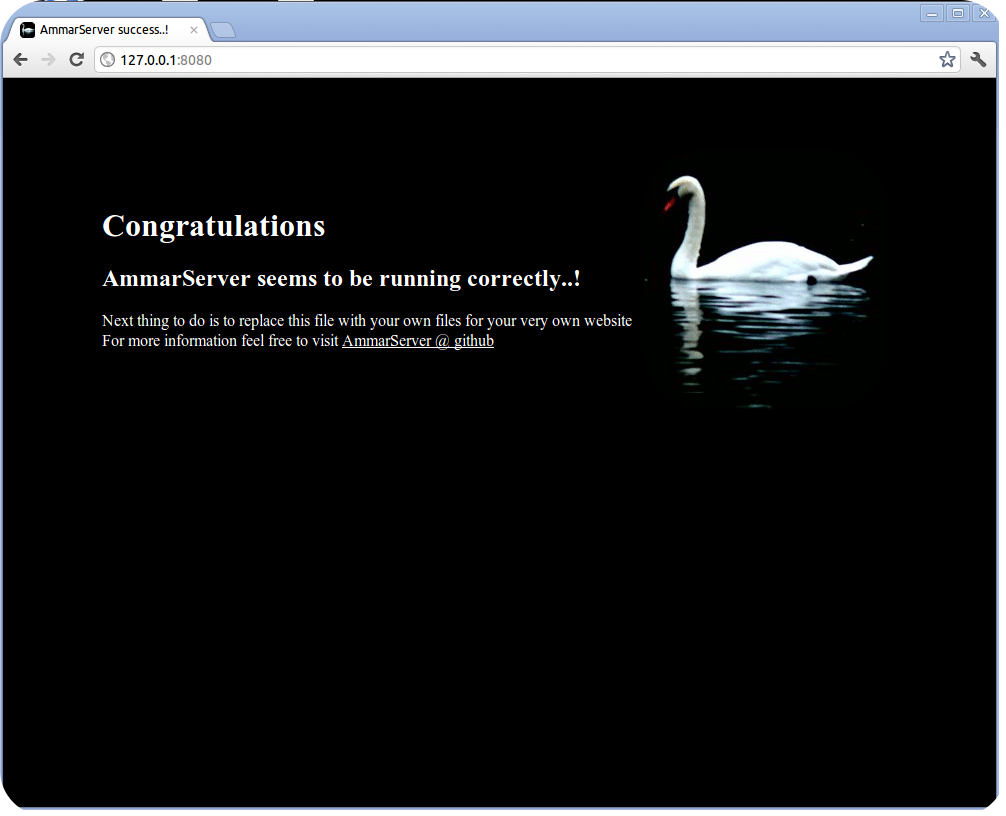Click the globe site info icon
The width and height of the screenshot is (1006, 816).
click(108, 60)
